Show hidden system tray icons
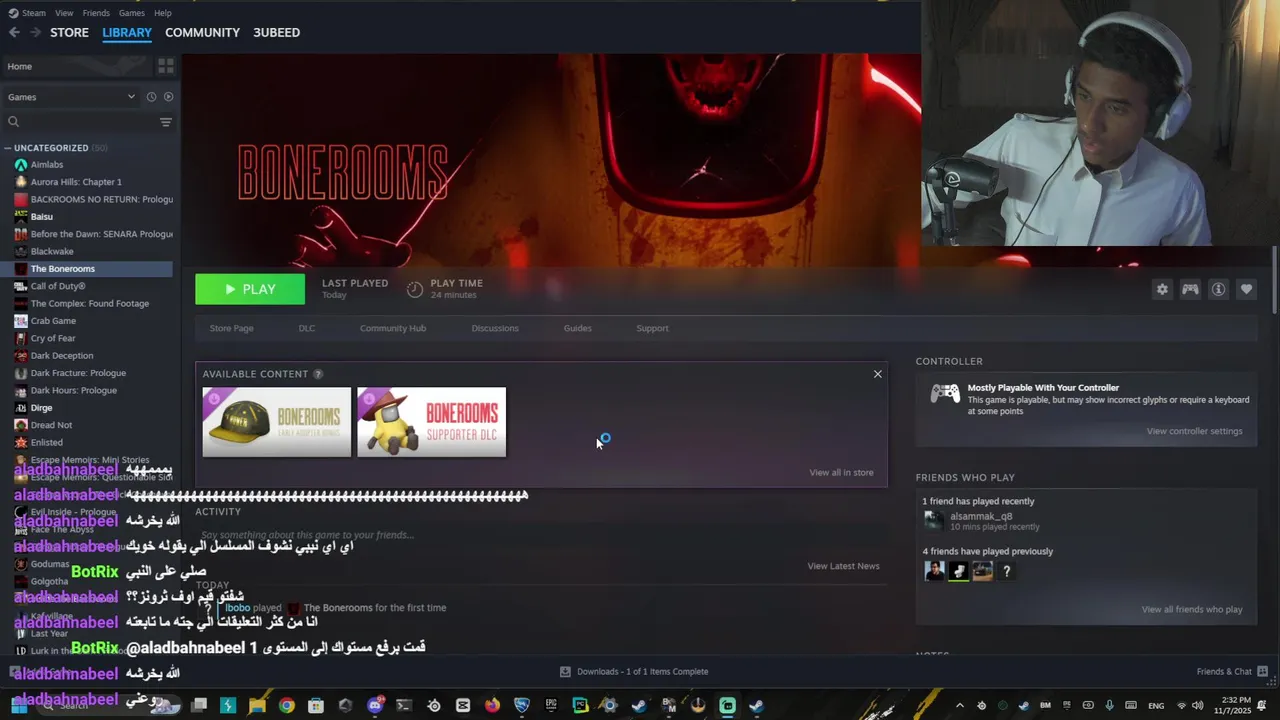 click(x=960, y=705)
